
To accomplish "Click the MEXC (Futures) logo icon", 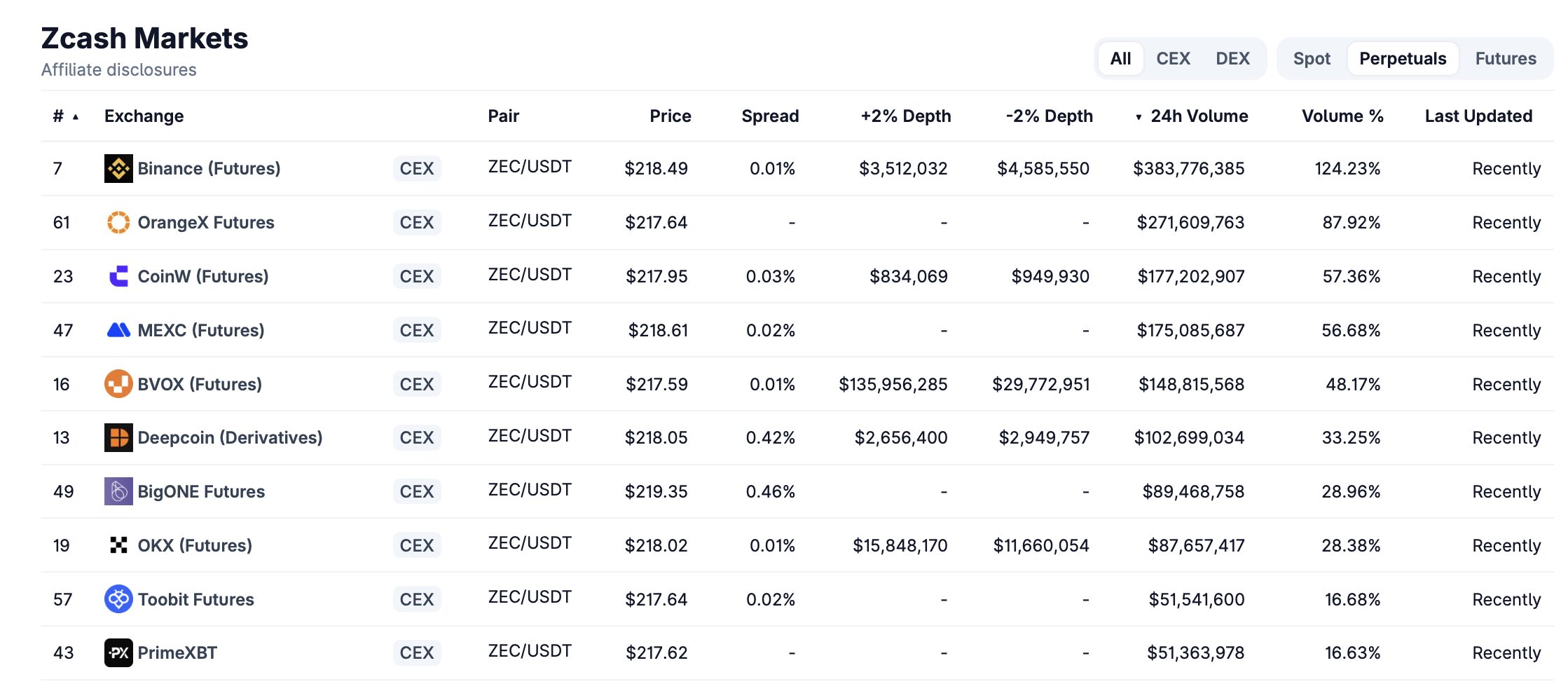I will click(118, 330).
